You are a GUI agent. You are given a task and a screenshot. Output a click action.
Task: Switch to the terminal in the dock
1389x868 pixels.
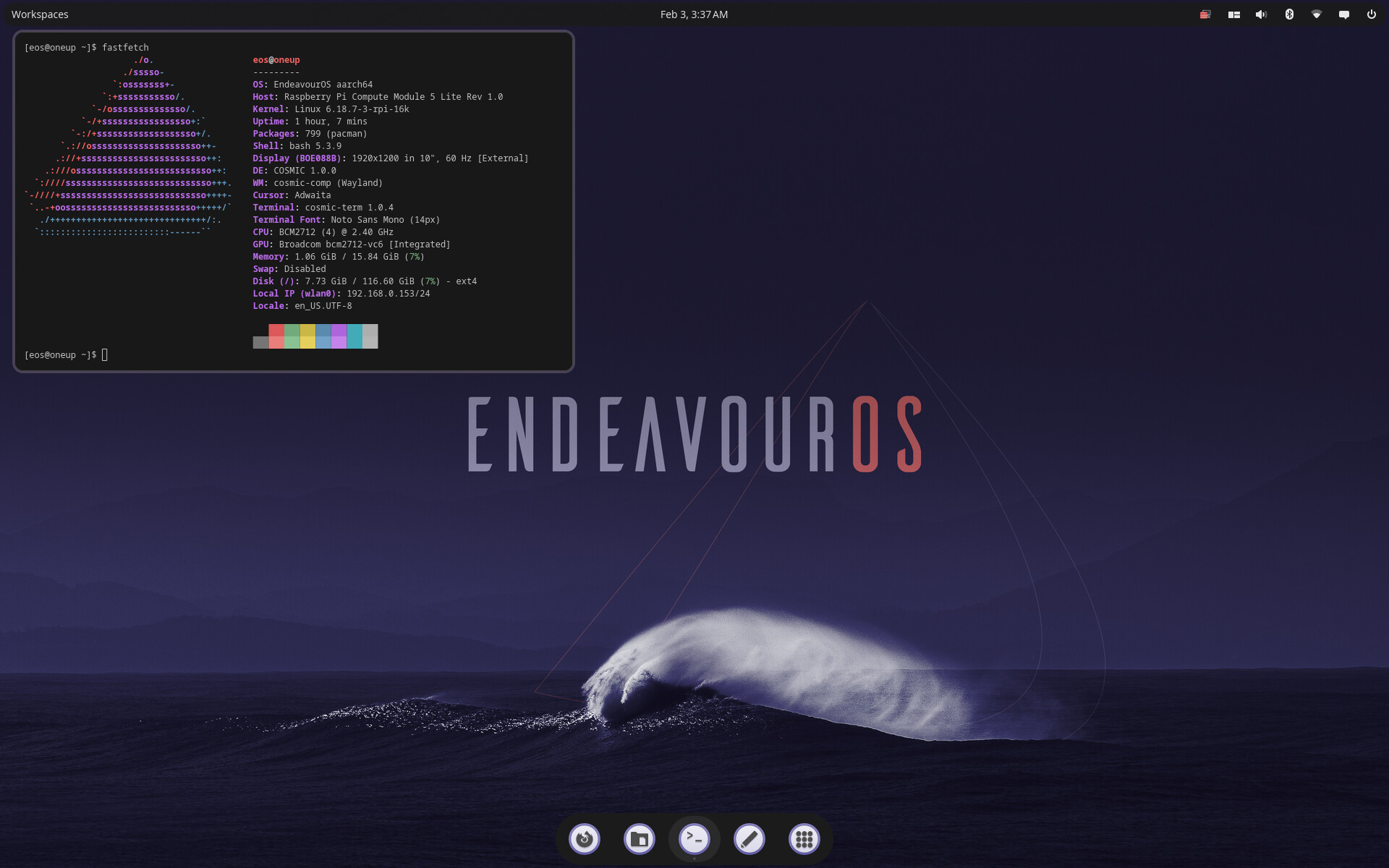click(694, 839)
